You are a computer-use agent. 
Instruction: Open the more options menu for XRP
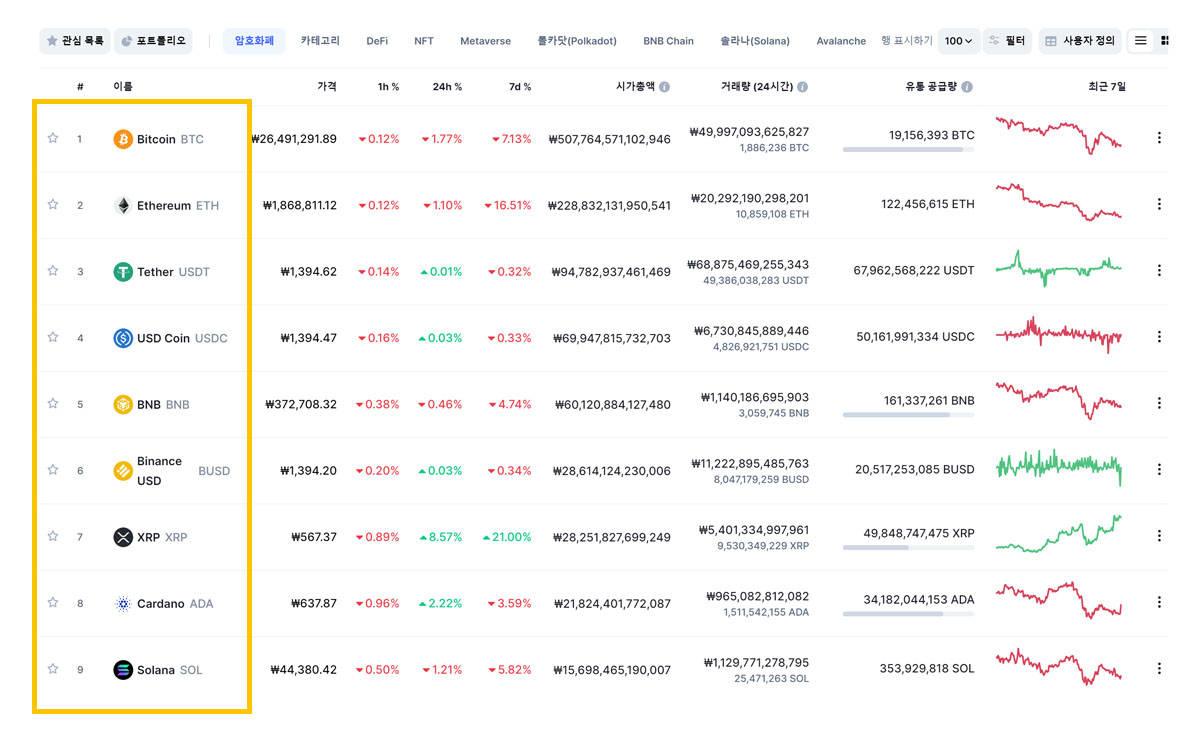[1159, 536]
